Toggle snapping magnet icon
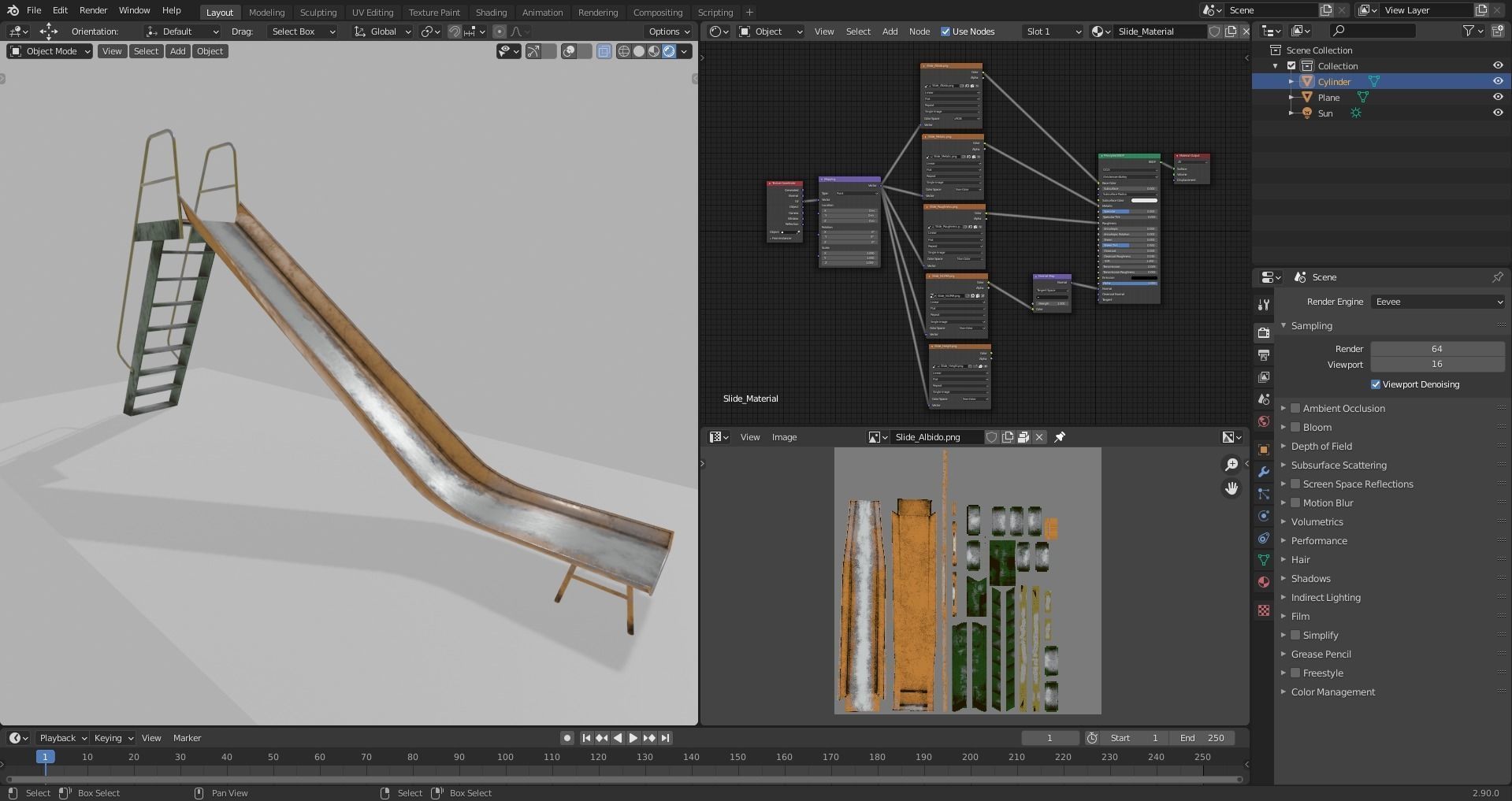 click(x=455, y=32)
